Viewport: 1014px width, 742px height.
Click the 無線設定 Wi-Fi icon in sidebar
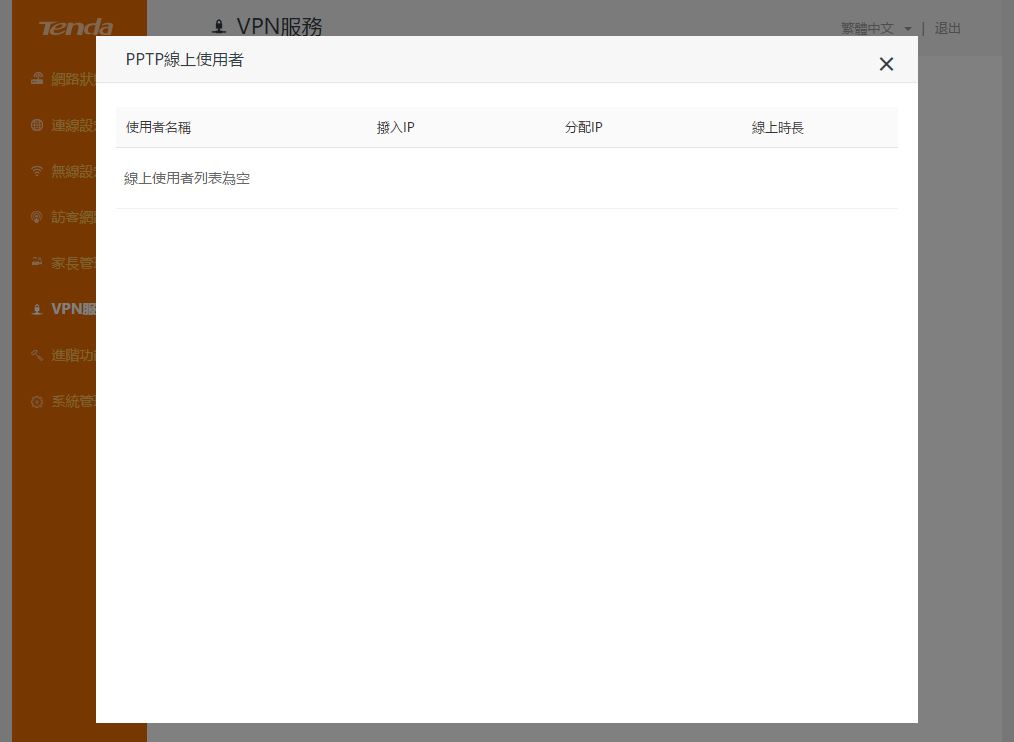[37, 171]
